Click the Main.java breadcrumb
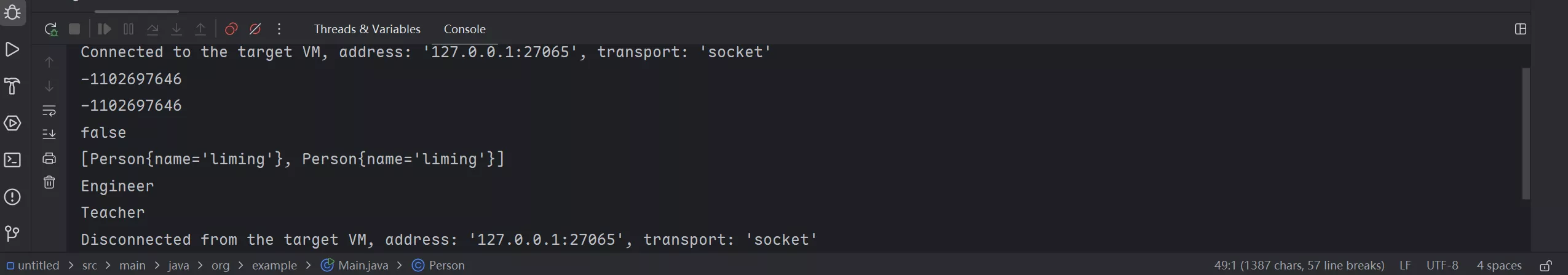This screenshot has height=275, width=1568. 363,266
